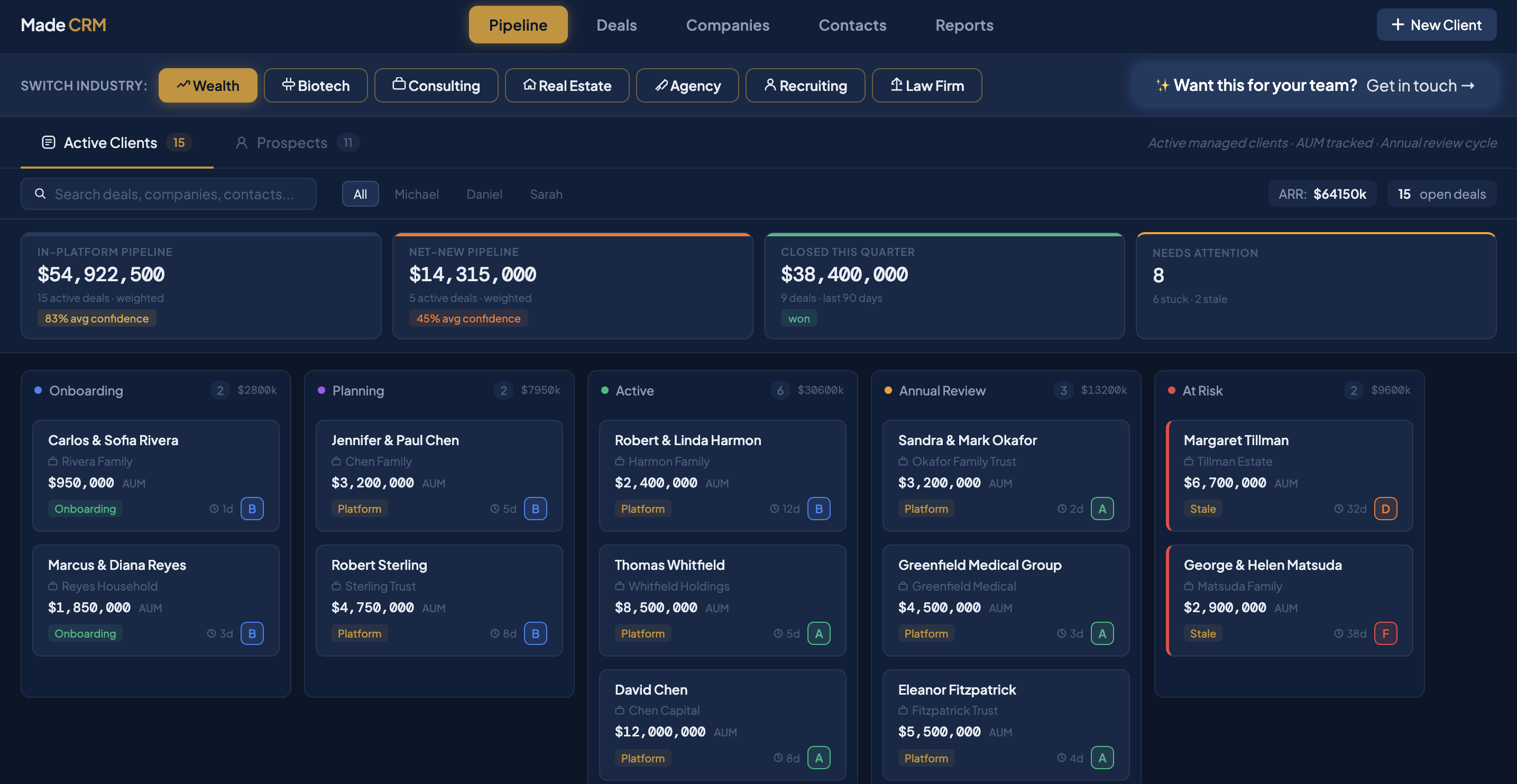Click grade B badge on Marcus & Diana Reyes
Screen dimensions: 1517x784
click(x=252, y=633)
